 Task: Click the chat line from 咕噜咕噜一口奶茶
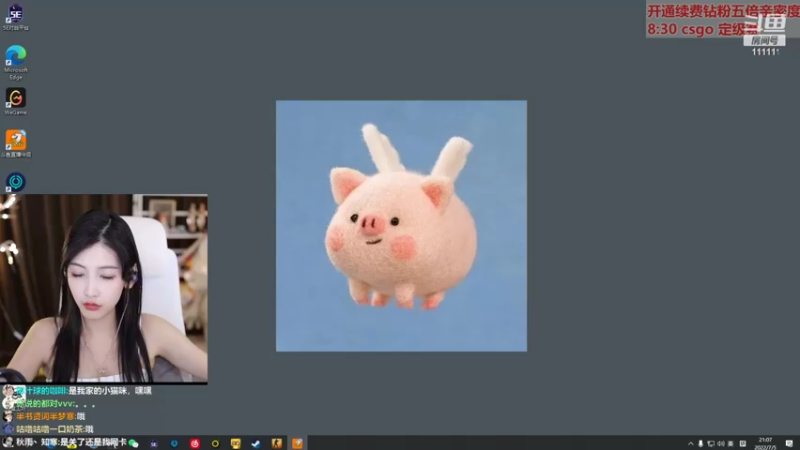point(48,429)
